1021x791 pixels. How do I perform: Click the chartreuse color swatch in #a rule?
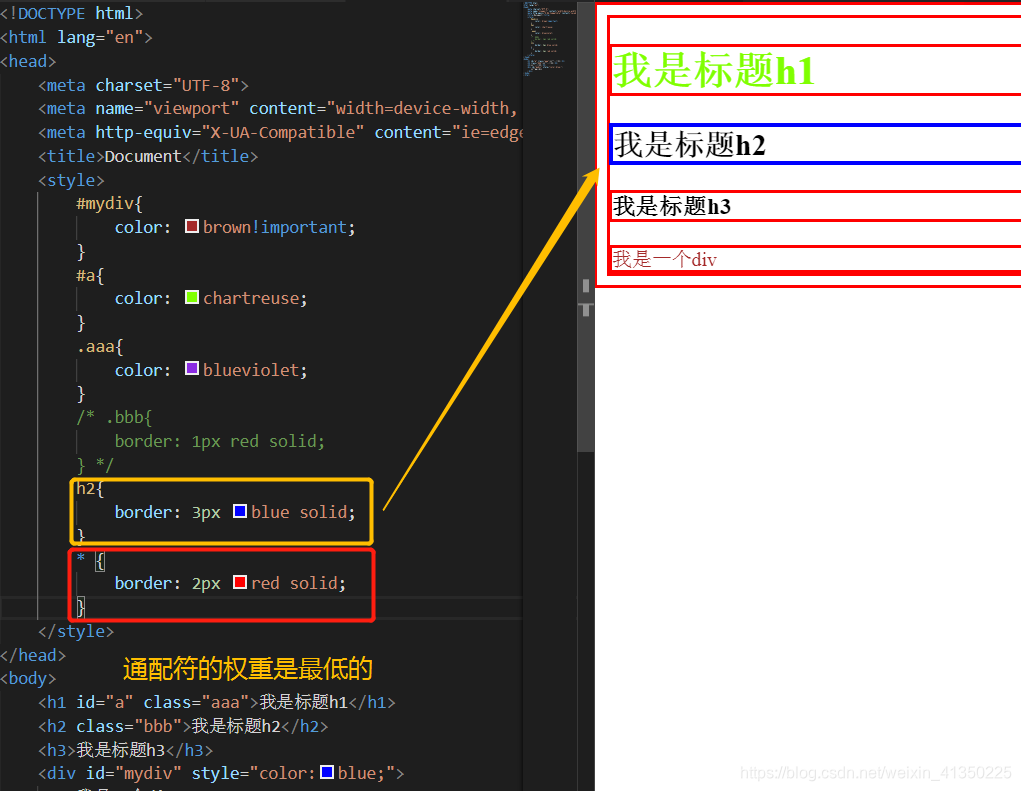pos(191,298)
